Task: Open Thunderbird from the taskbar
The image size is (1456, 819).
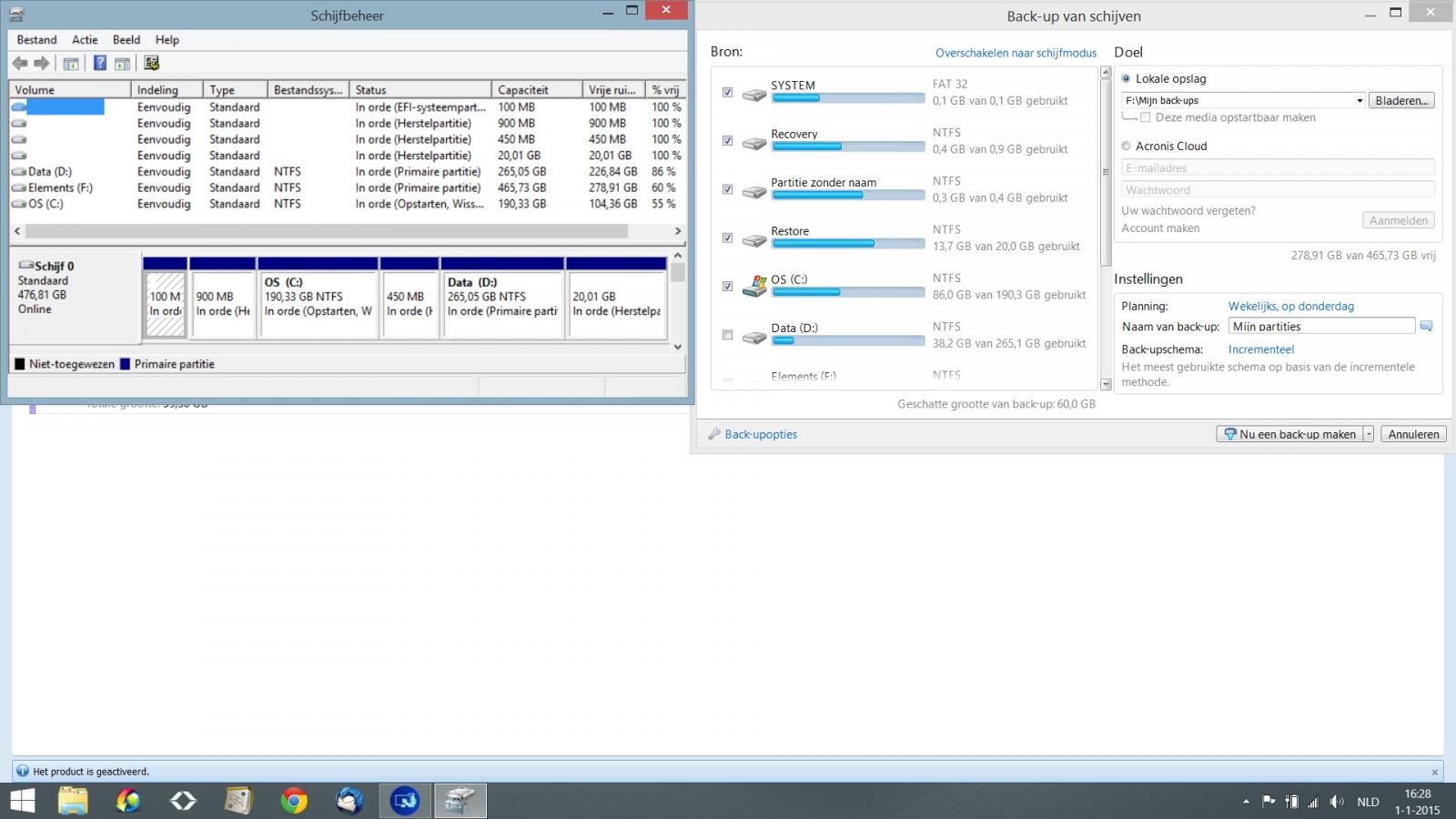Action: (349, 801)
